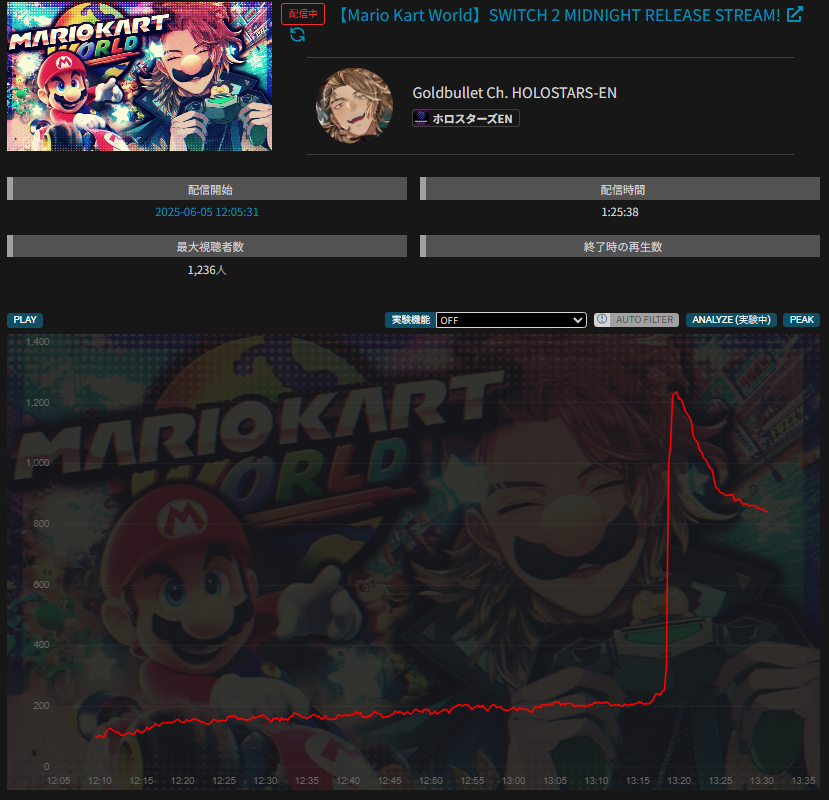
Task: Click the 1,236人 max viewers value
Action: [207, 270]
